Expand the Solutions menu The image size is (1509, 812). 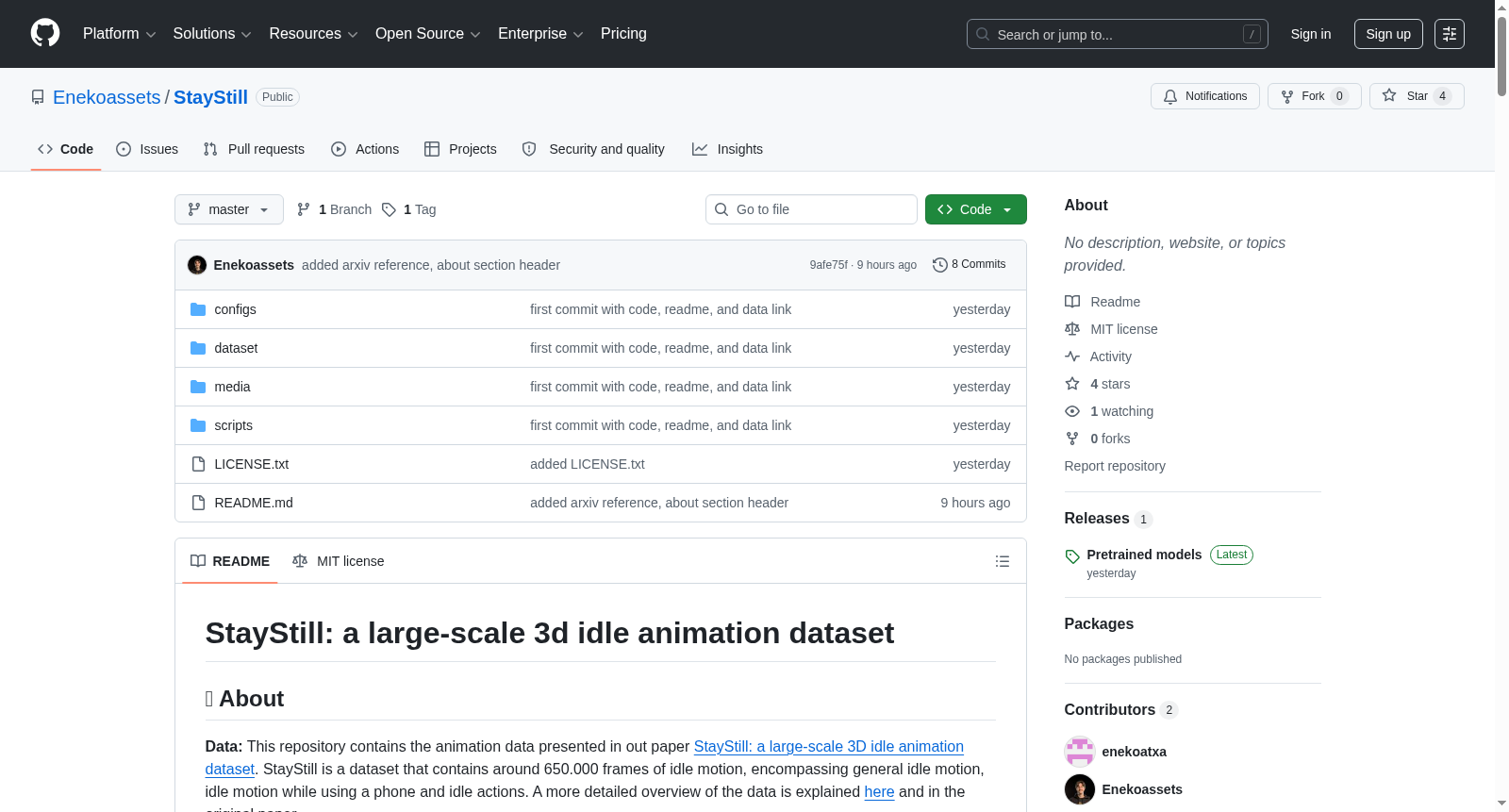212,34
